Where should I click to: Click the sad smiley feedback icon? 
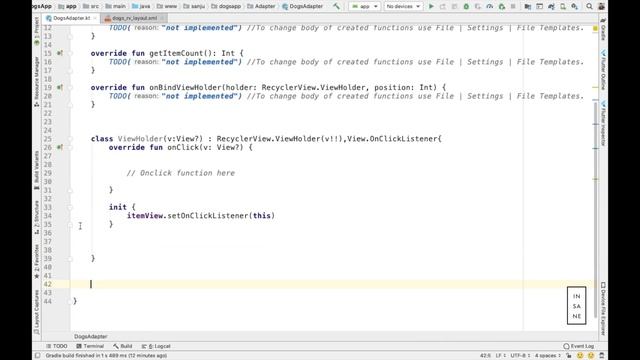click(591, 356)
